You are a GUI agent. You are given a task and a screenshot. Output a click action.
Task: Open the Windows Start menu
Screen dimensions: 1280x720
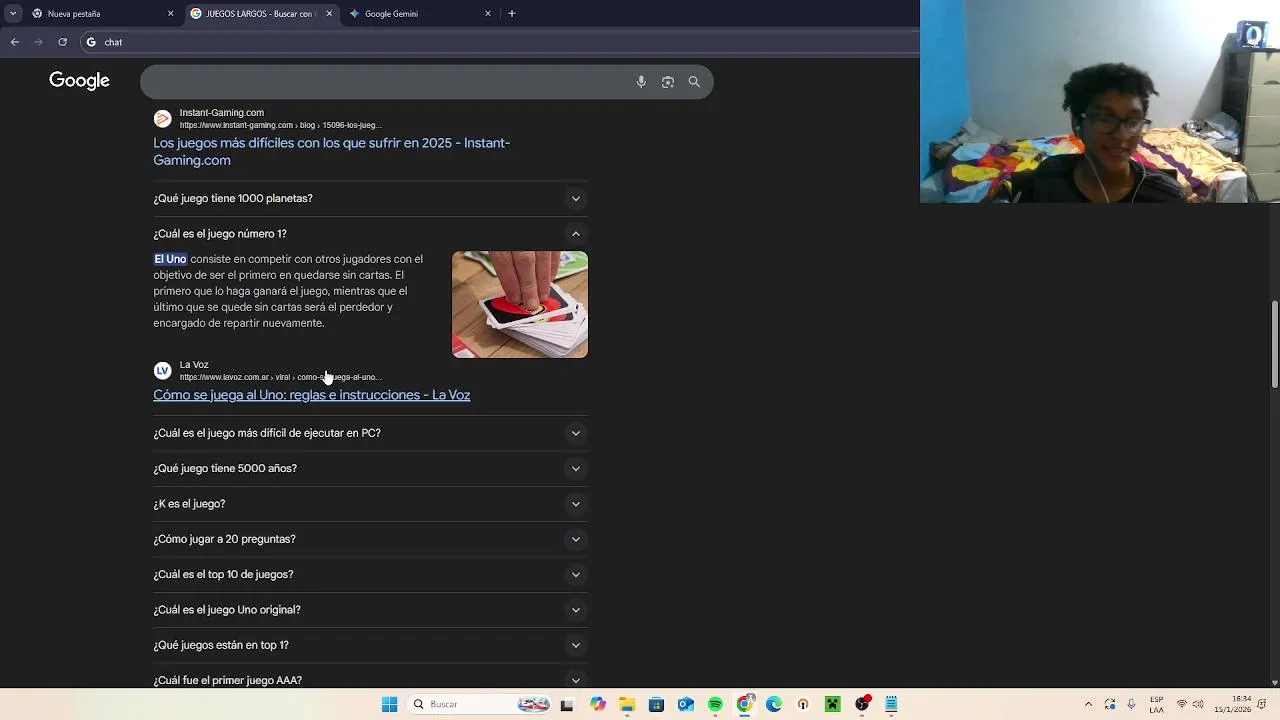pyautogui.click(x=389, y=704)
